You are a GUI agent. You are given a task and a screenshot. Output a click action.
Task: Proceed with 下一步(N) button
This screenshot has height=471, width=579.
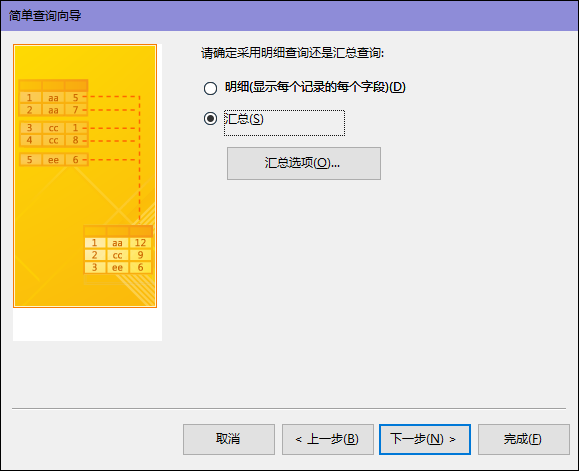pos(425,439)
